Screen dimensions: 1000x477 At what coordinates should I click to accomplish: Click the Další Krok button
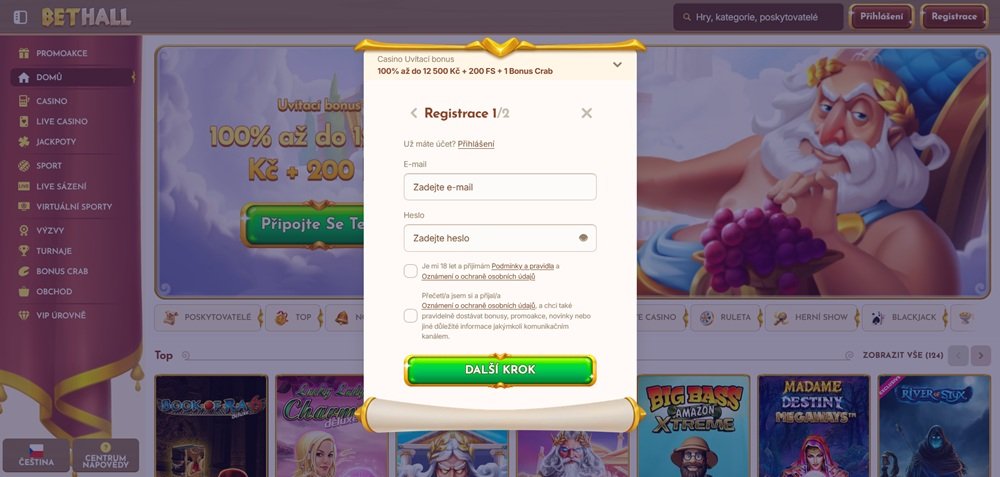coord(500,370)
